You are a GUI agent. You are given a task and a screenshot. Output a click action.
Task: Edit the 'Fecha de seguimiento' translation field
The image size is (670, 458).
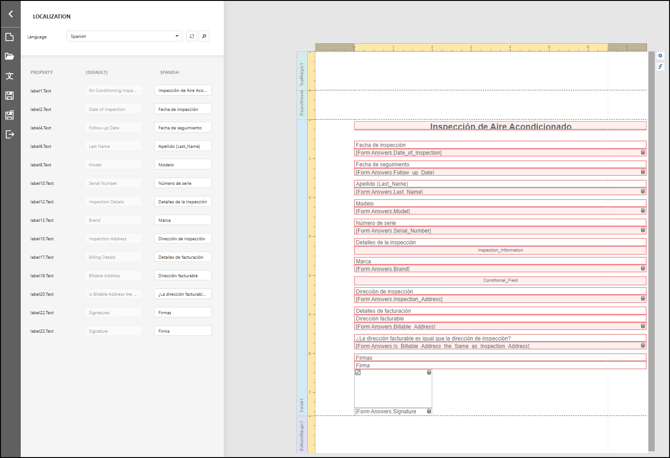tap(183, 128)
